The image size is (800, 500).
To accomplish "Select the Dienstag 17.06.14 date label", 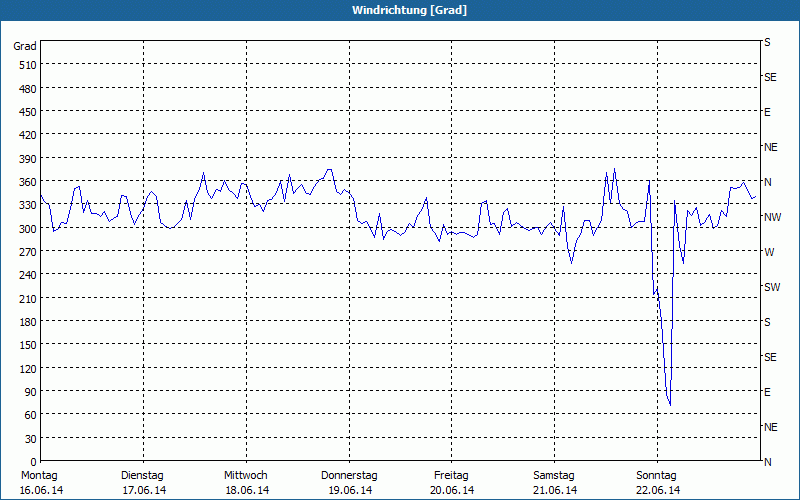I will pos(143,483).
